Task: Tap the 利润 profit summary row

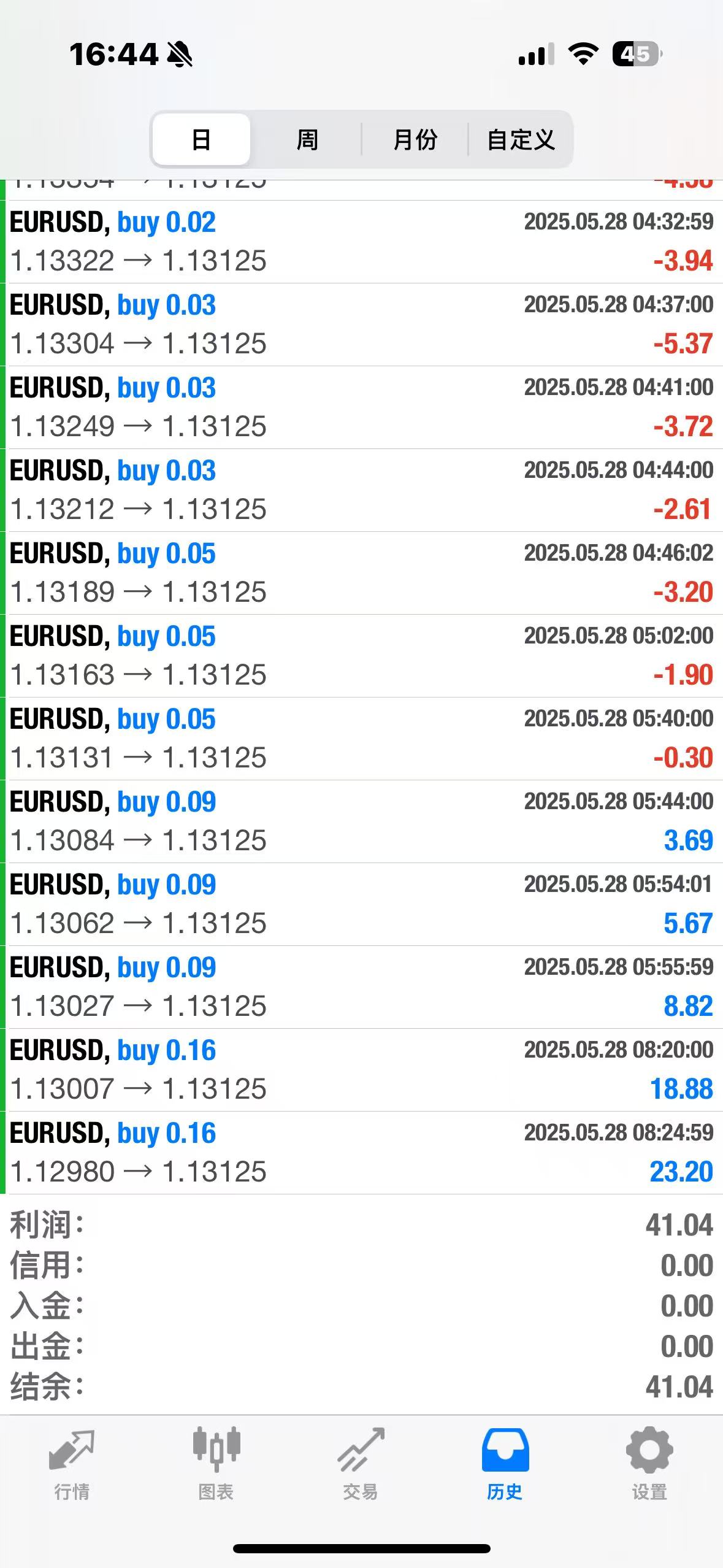Action: 362,1225
